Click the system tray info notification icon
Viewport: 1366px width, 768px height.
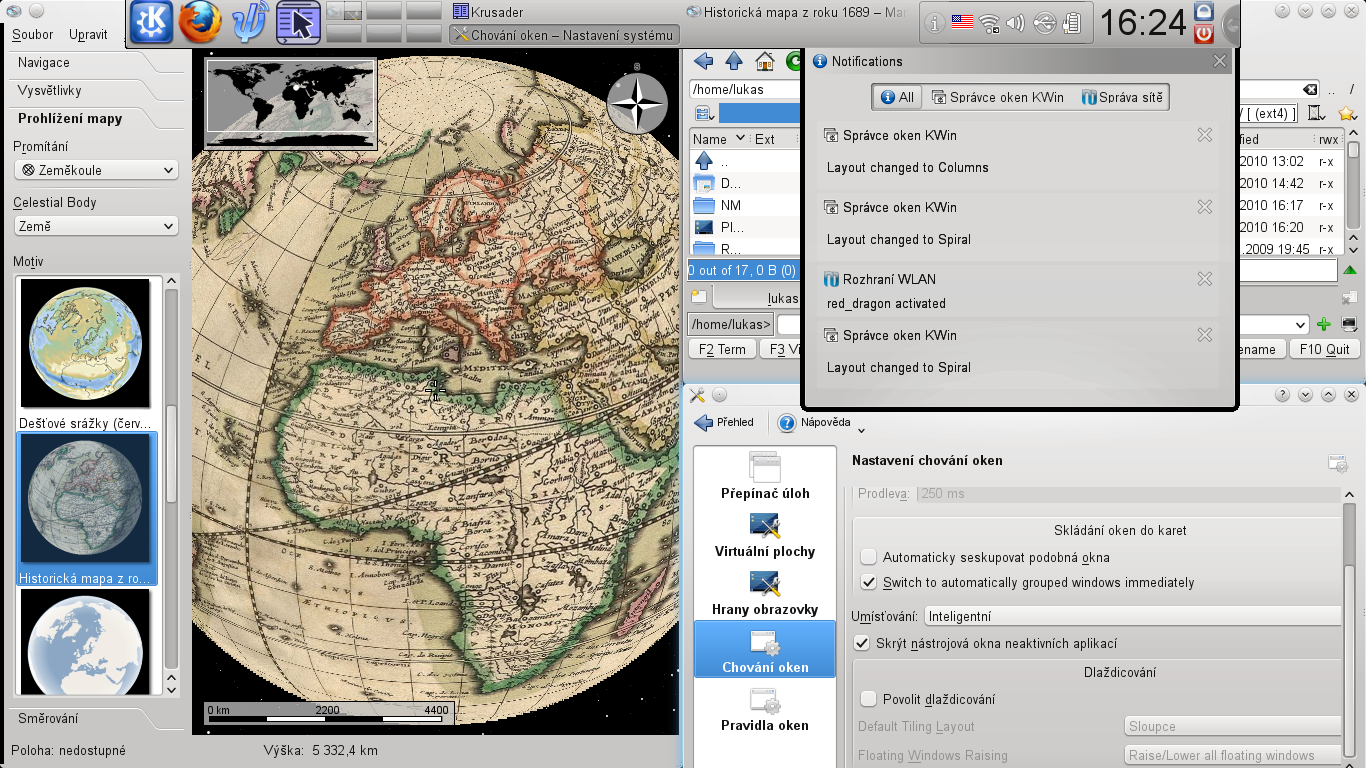[x=935, y=22]
